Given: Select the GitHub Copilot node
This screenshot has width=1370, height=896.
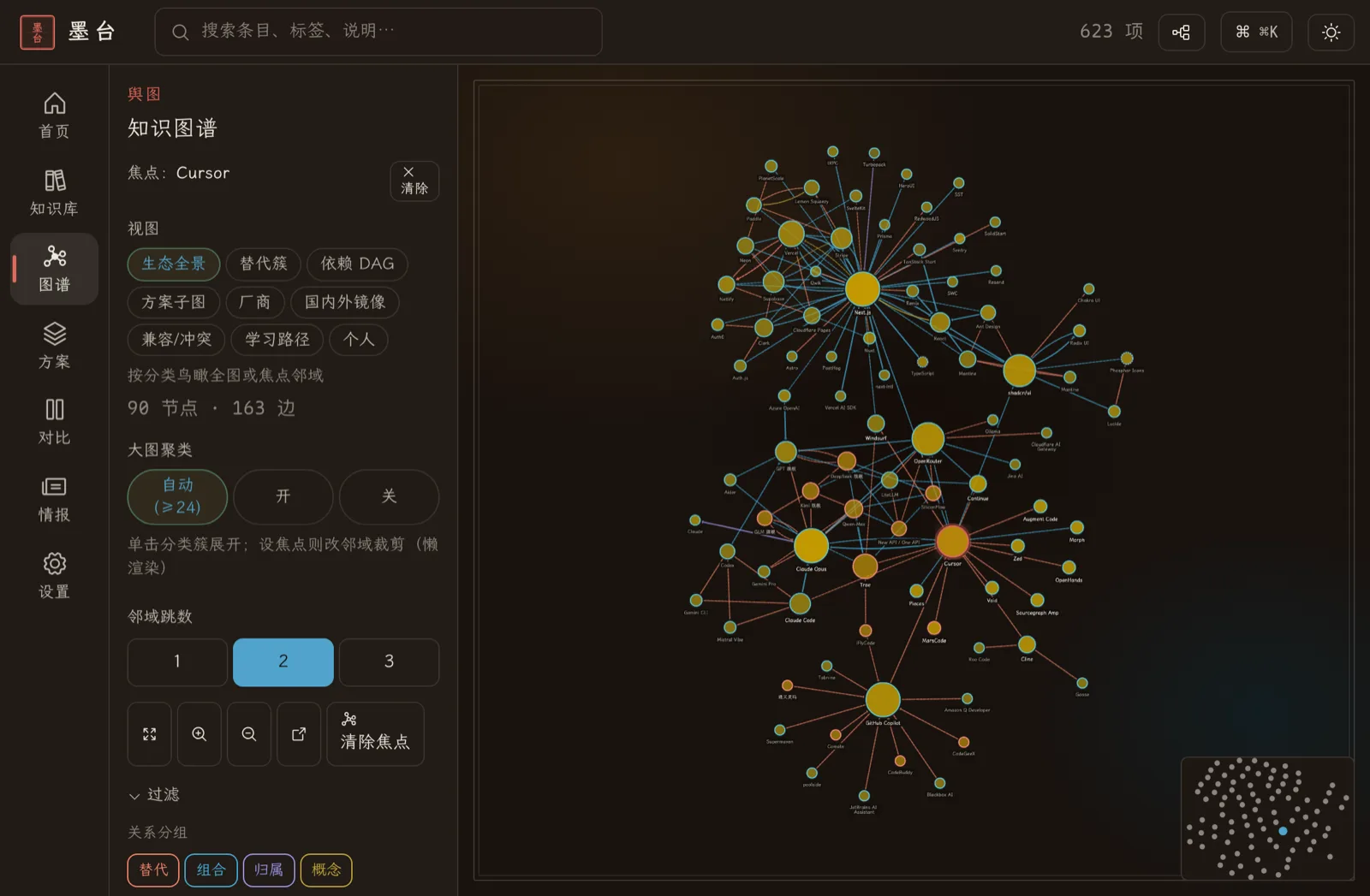Looking at the screenshot, I should coord(883,700).
